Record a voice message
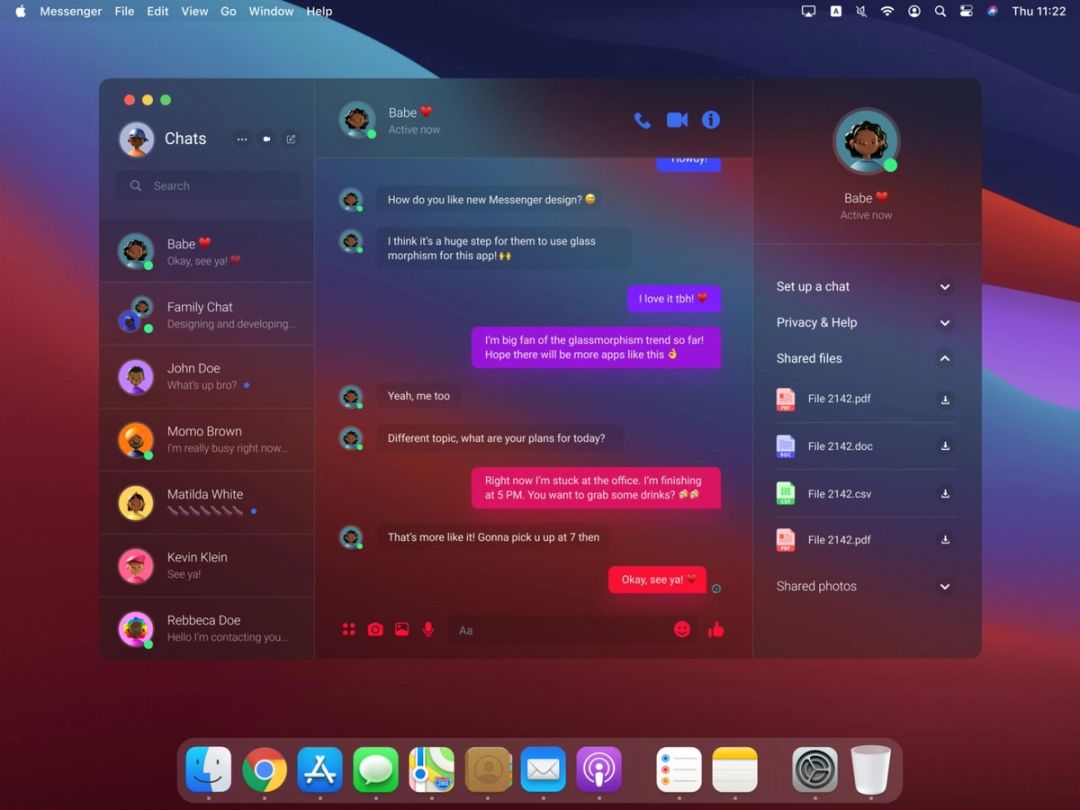The width and height of the screenshot is (1080, 810). [x=428, y=629]
